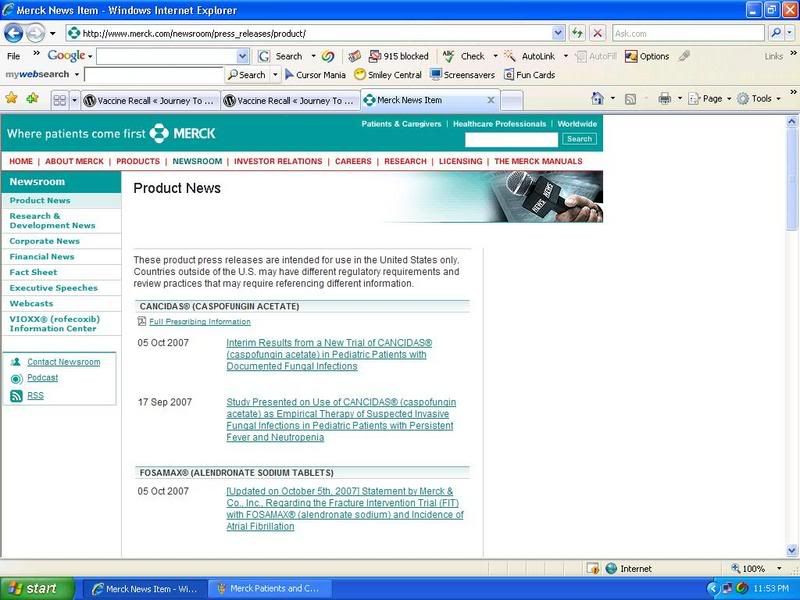
Task: Click the Google toolbar spell Check icon
Action: click(x=448, y=56)
